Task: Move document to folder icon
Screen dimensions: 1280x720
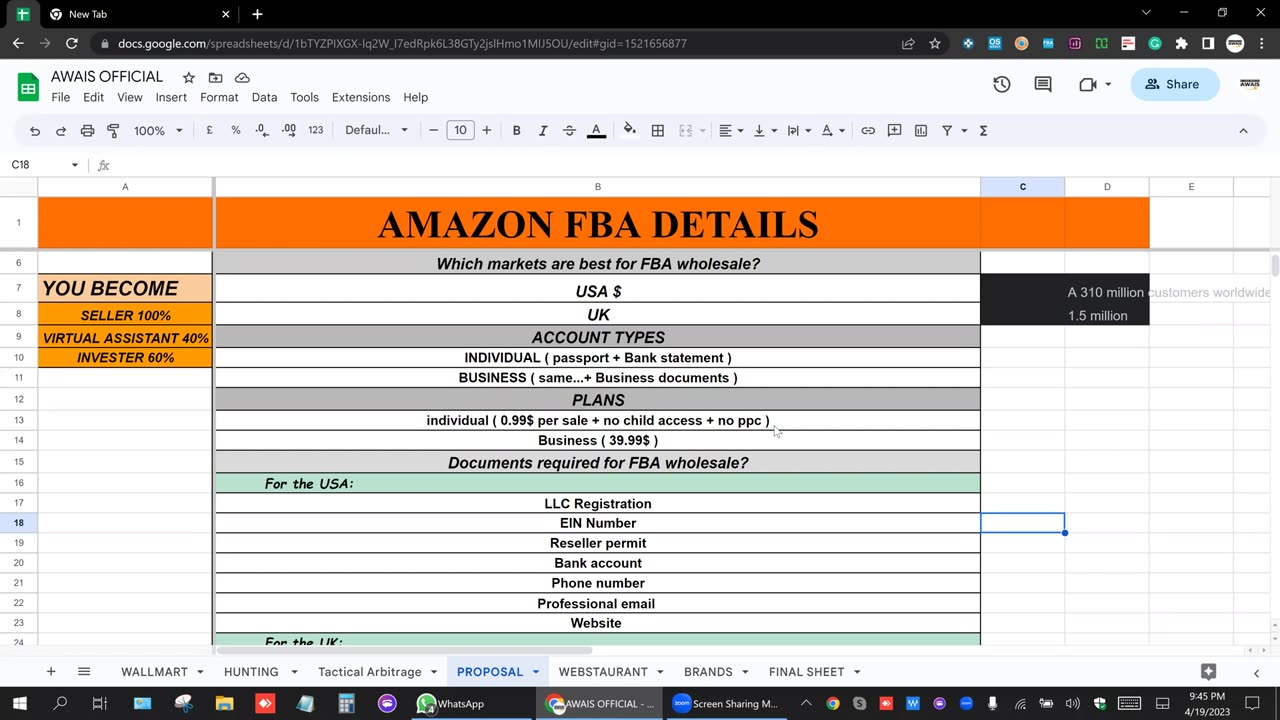Action: [x=215, y=77]
